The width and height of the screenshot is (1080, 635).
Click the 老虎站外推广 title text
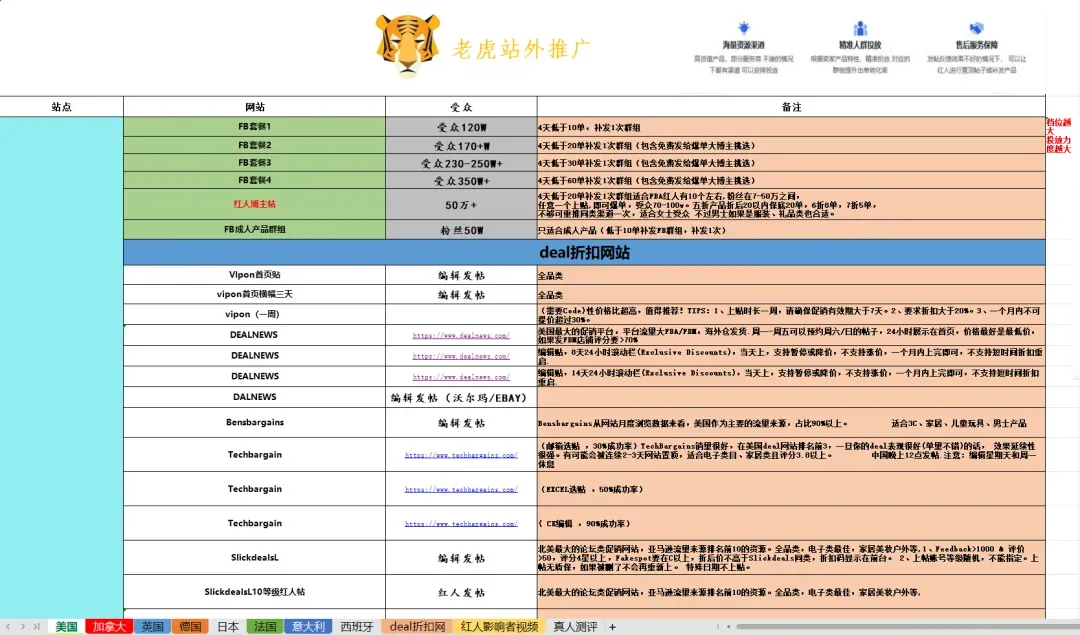tap(521, 49)
